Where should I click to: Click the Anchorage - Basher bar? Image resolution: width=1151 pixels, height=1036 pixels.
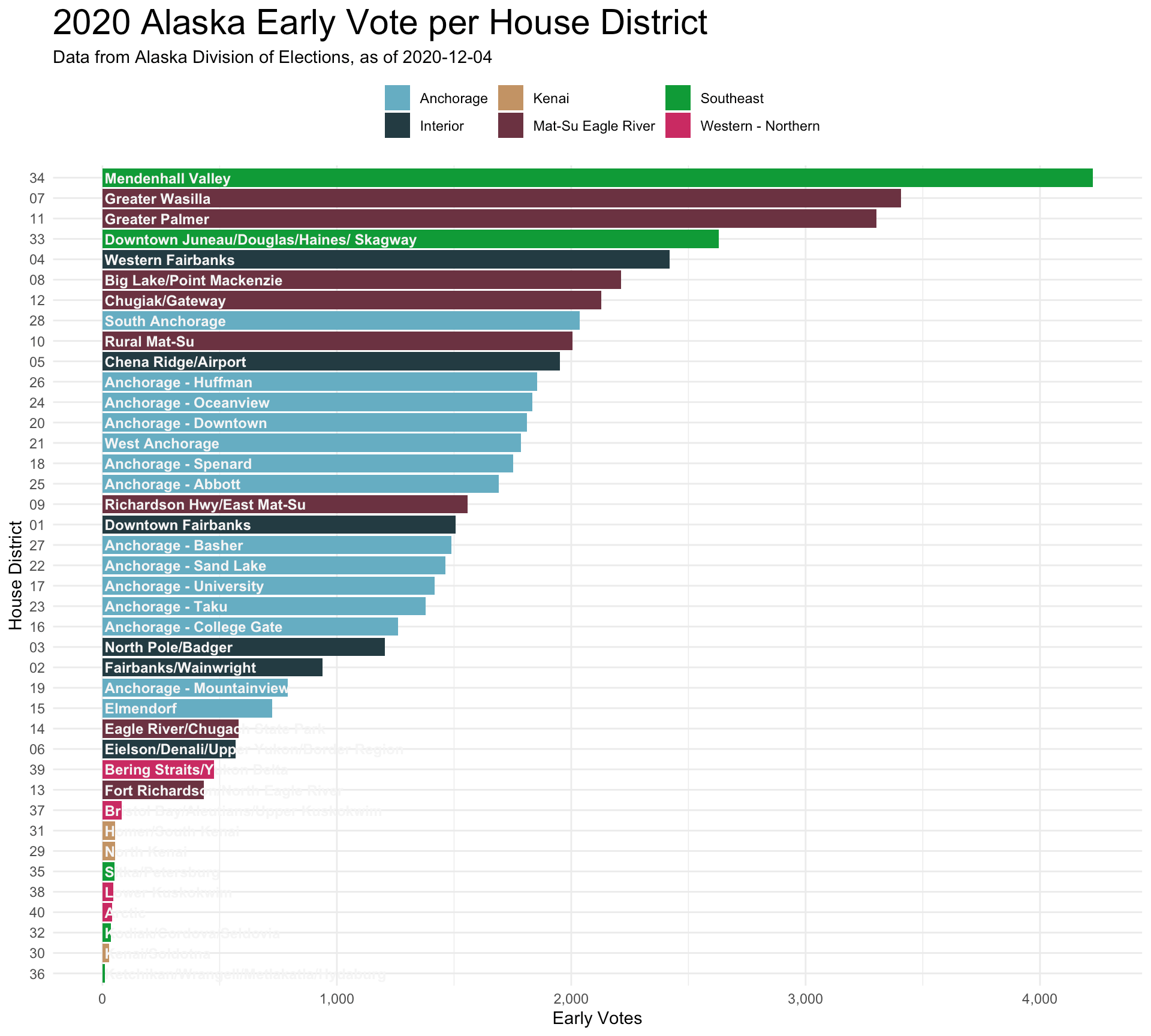coord(277,545)
